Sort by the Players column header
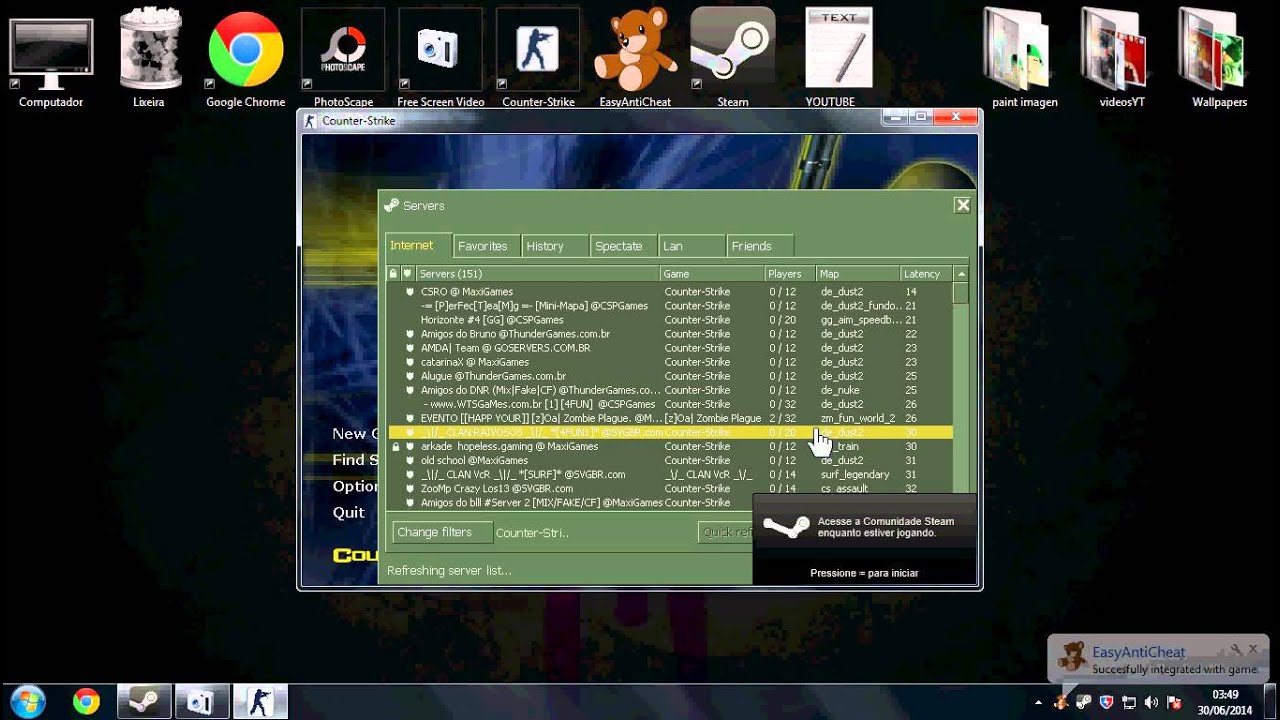Image resolution: width=1280 pixels, height=720 pixels. point(790,273)
